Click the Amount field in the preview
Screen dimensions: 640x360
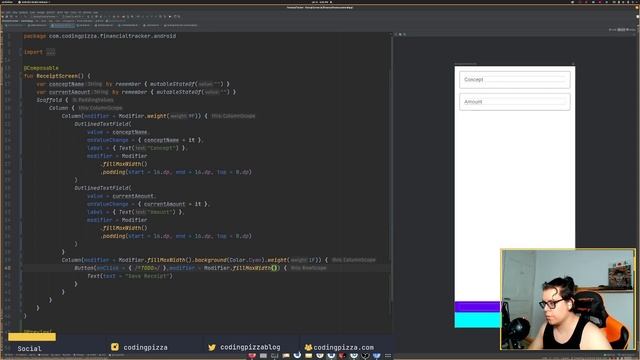coord(514,102)
